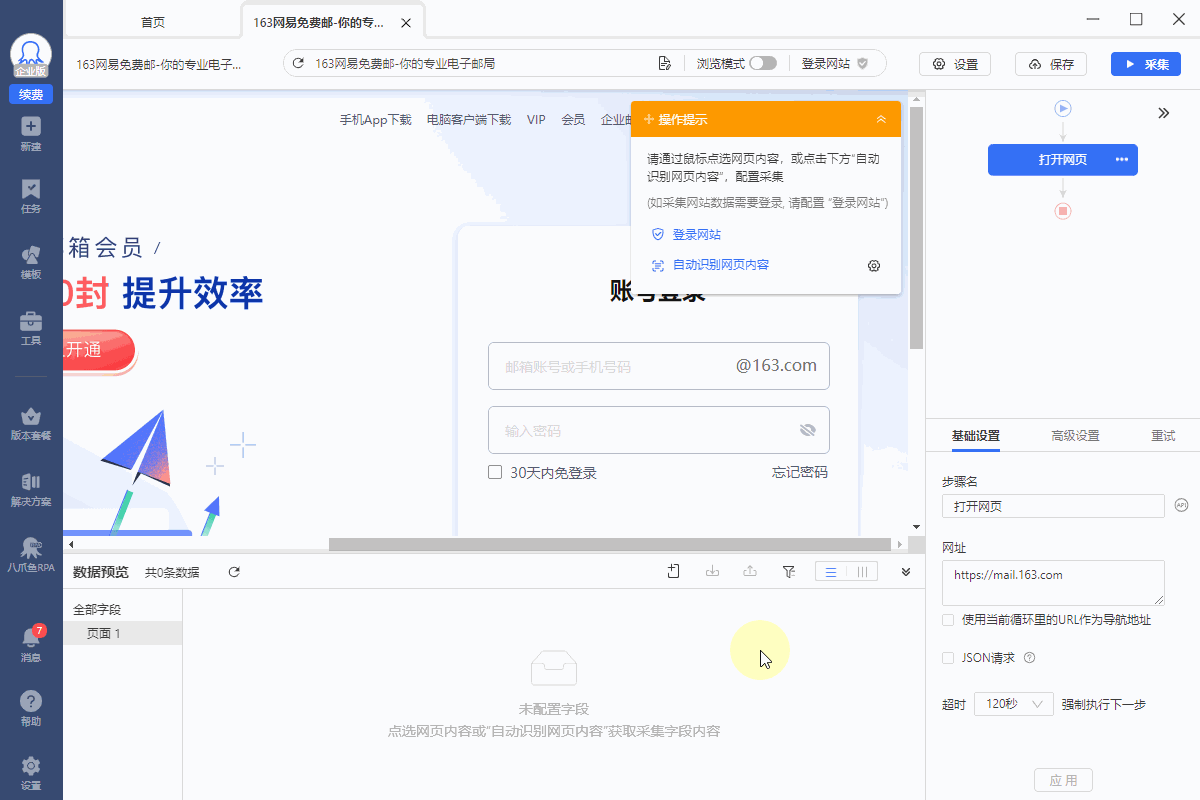Select the 重试 tab
The width and height of the screenshot is (1200, 800).
[1163, 436]
